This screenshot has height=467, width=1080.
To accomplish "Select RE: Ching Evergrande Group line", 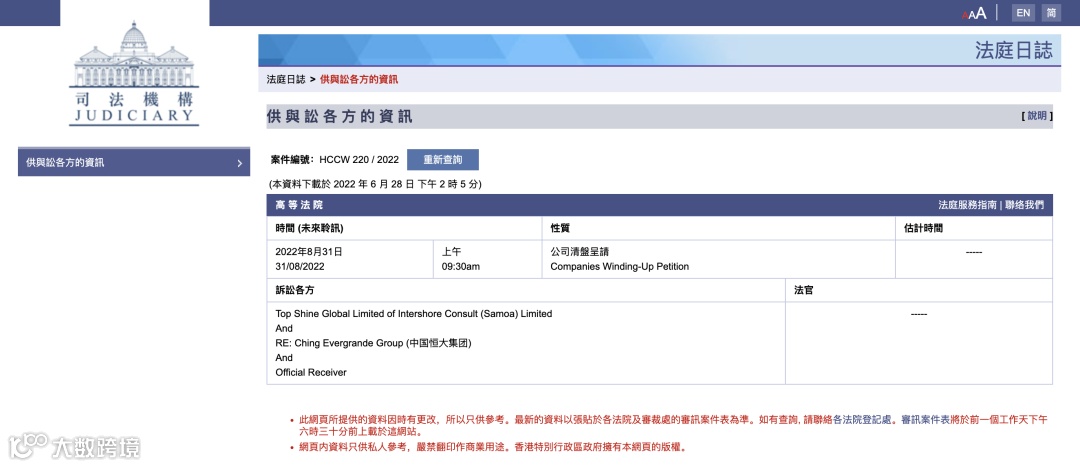I will [x=373, y=343].
